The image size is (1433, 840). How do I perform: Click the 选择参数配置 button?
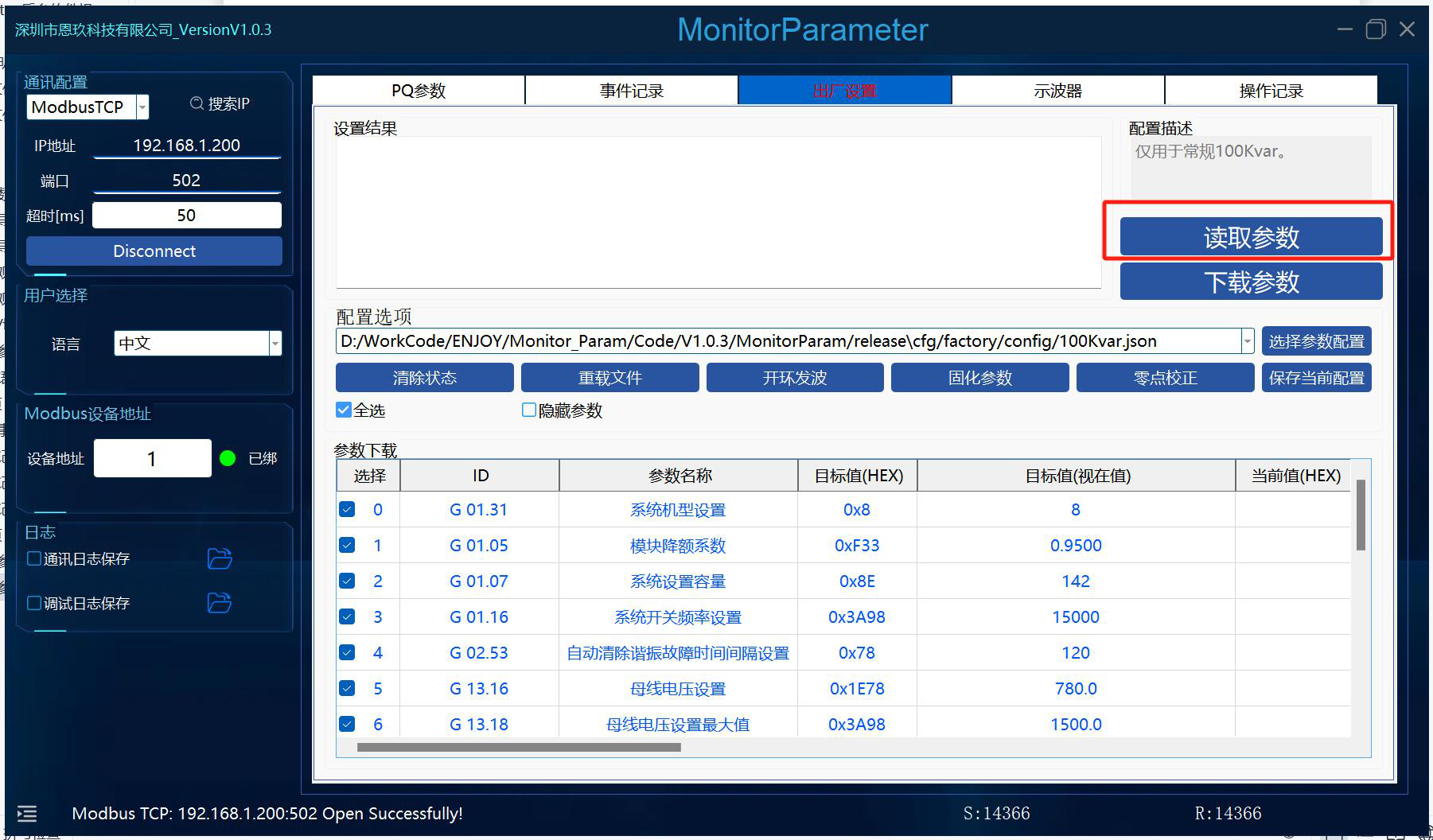click(x=1316, y=341)
